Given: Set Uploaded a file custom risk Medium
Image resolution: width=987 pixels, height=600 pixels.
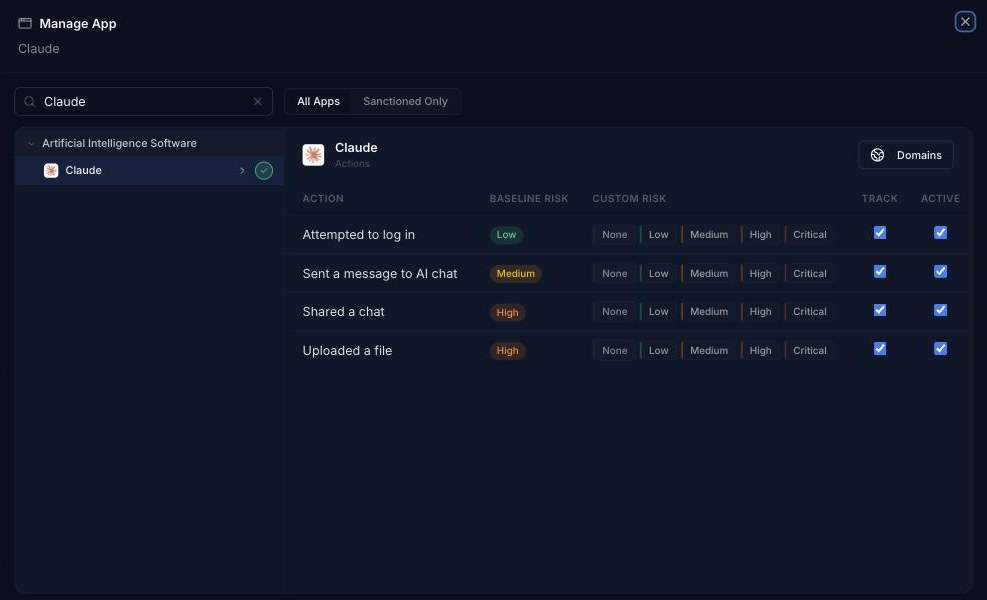Looking at the screenshot, I should (709, 351).
